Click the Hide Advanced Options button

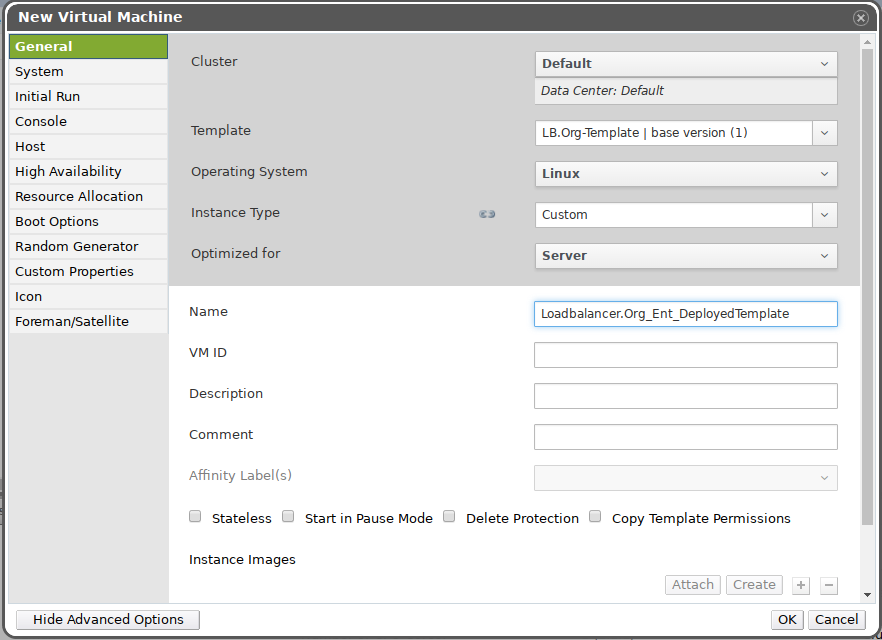pos(108,620)
